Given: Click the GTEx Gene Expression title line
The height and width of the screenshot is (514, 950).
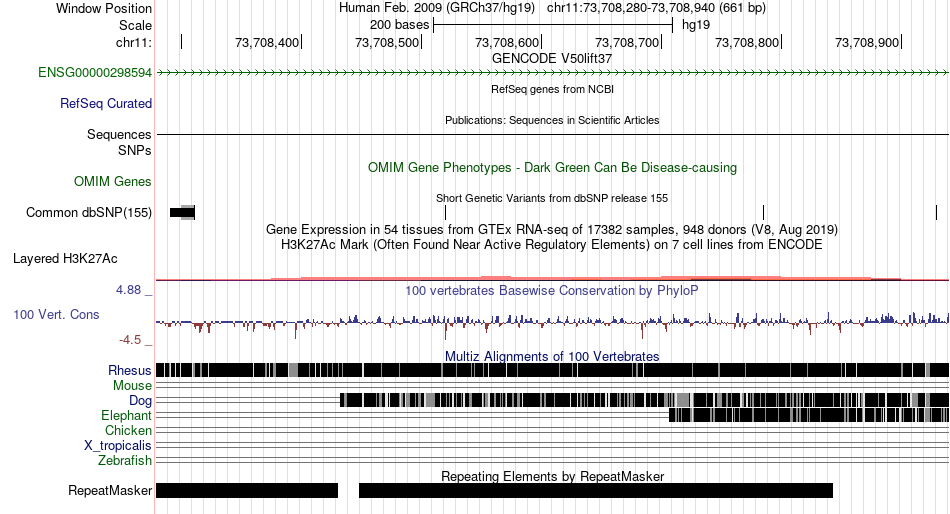Looking at the screenshot, I should pos(552,230).
